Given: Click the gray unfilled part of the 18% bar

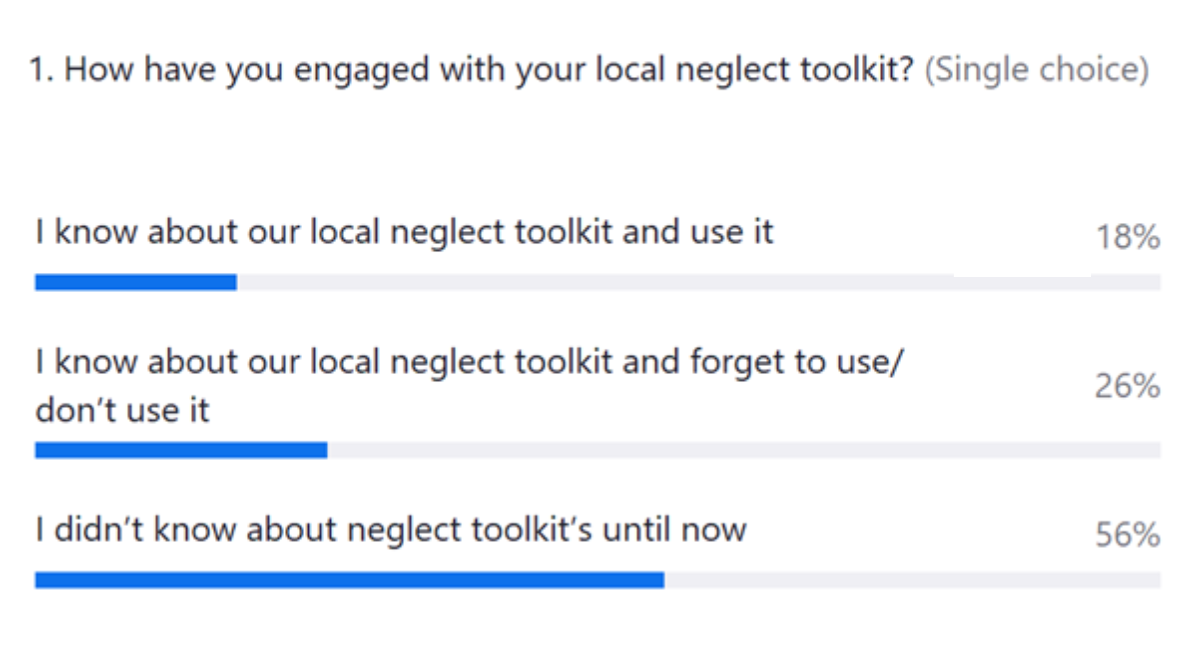Looking at the screenshot, I should point(698,283).
